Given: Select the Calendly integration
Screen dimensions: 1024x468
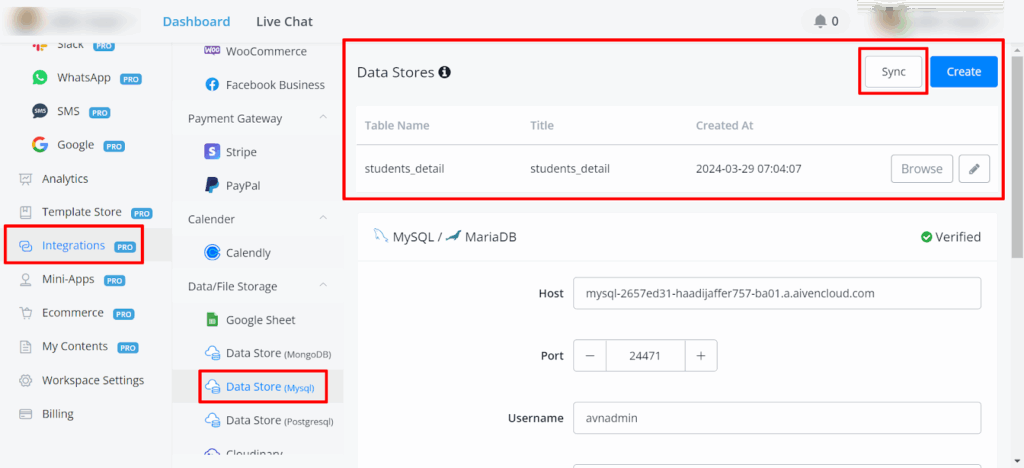Looking at the screenshot, I should (247, 253).
